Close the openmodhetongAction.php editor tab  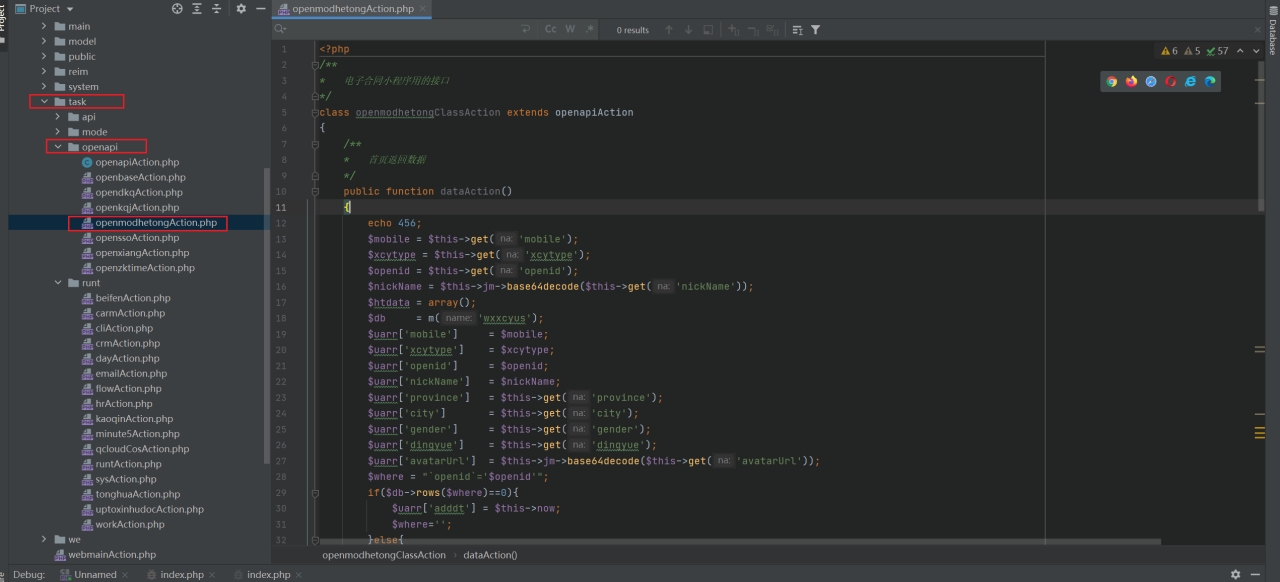click(x=423, y=9)
